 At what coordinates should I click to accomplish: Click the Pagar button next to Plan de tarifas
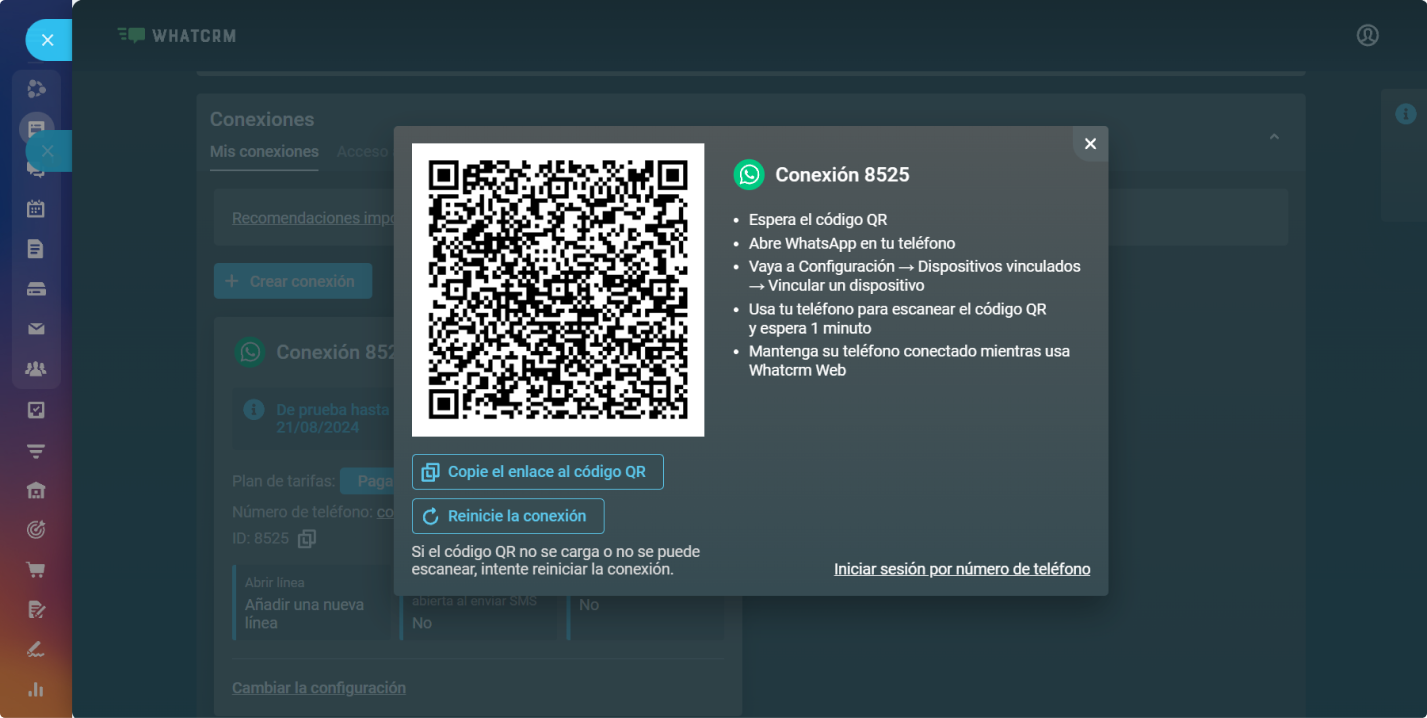[x=366, y=481]
